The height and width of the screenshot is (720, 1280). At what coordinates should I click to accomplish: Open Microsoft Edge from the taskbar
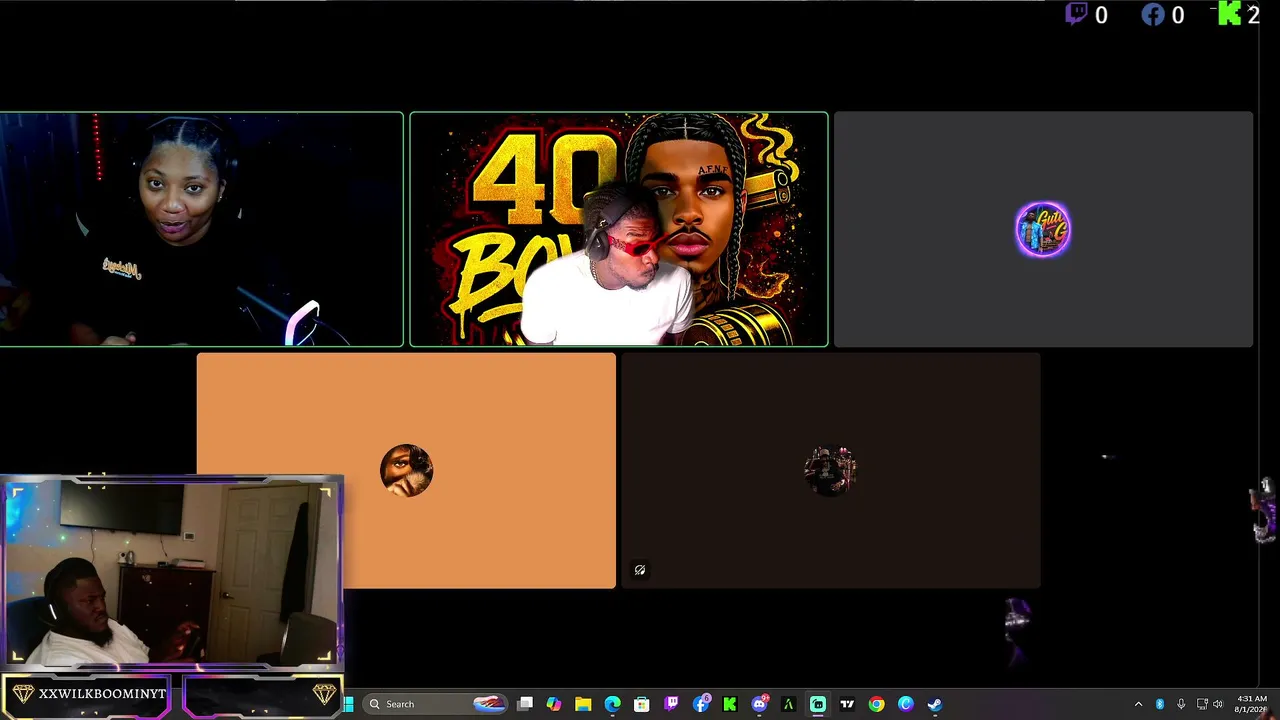tap(612, 704)
